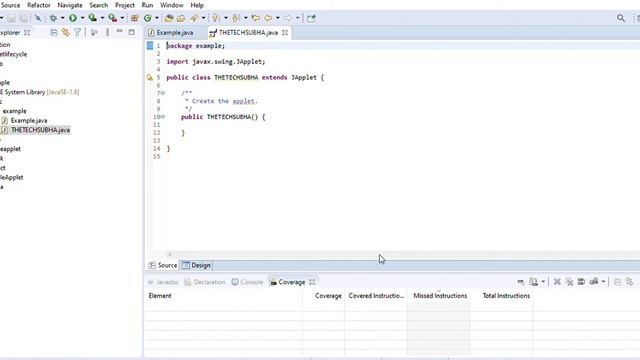Open the Search menu
Viewport: 640px width, 360px height.
[x=99, y=5]
